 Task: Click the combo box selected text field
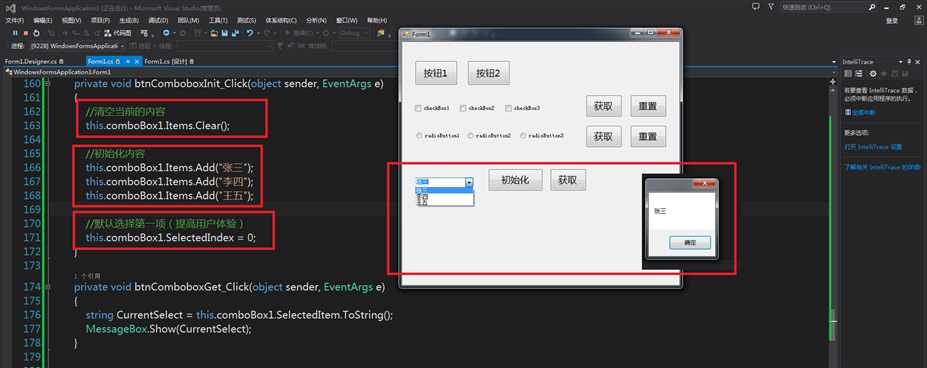[440, 183]
